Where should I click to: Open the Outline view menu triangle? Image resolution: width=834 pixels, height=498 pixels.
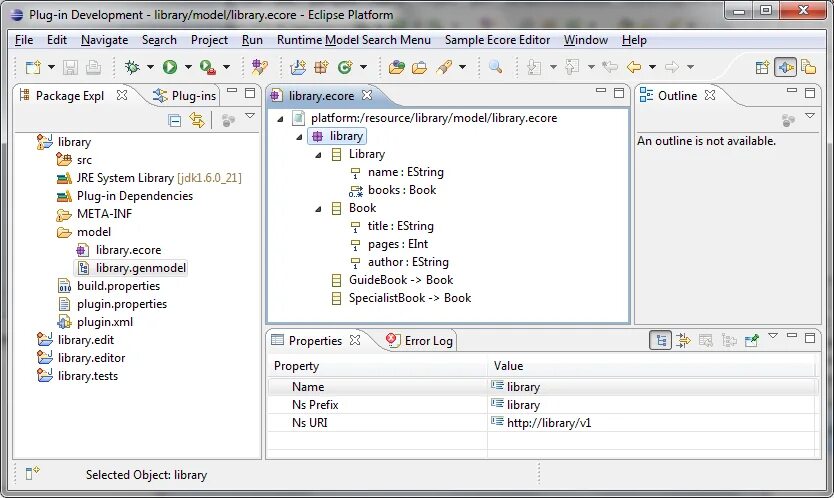coord(810,116)
